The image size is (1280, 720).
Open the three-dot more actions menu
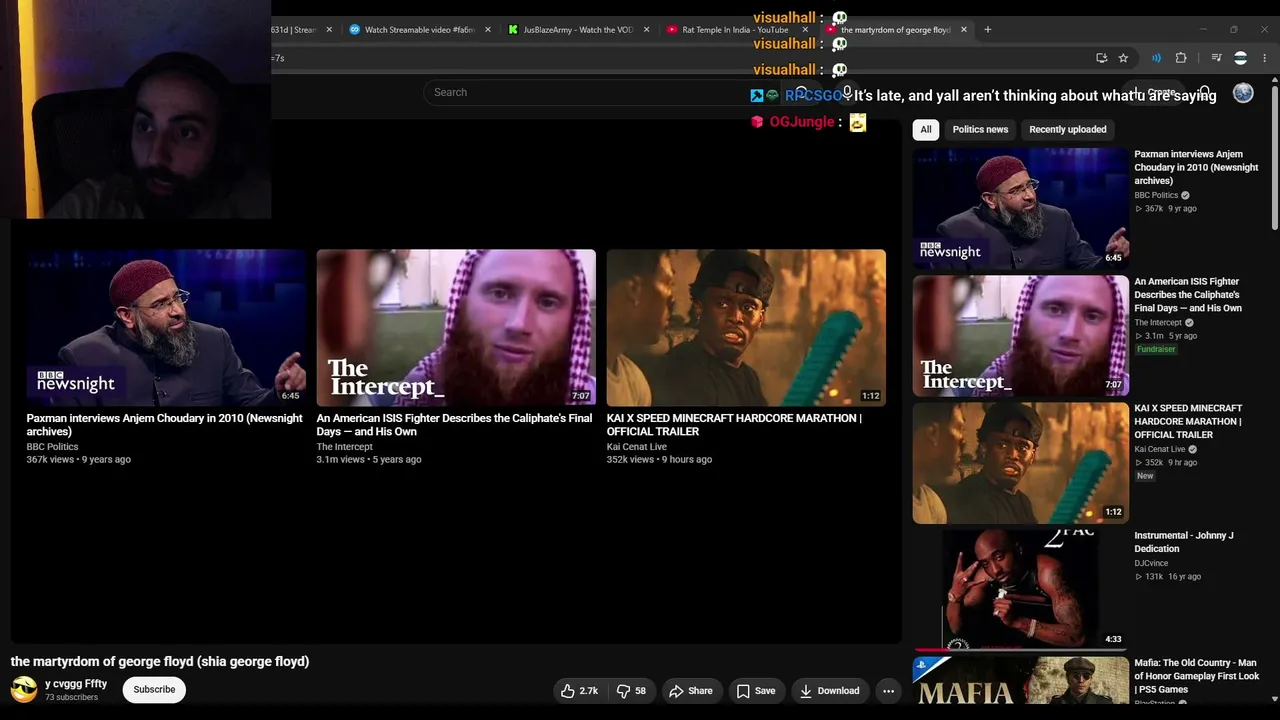coord(888,691)
